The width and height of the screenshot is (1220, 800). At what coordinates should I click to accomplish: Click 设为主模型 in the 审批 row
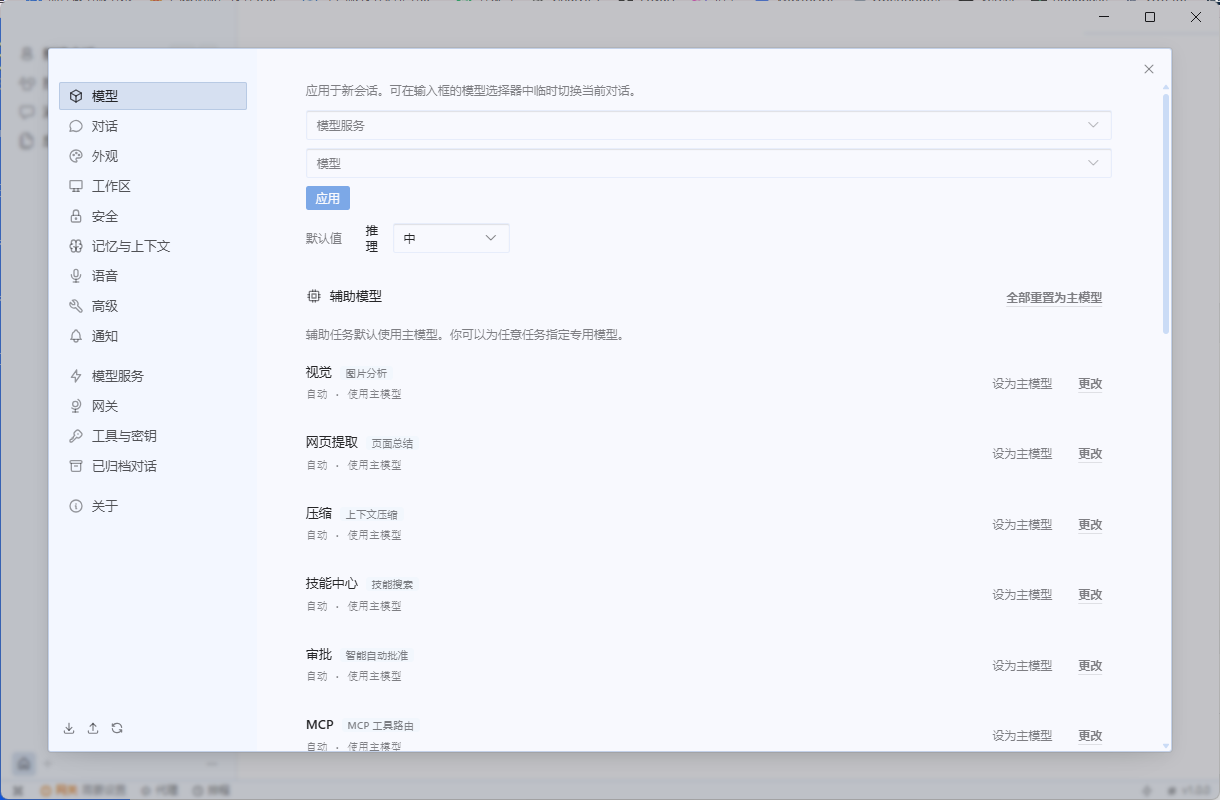pyautogui.click(x=1022, y=665)
